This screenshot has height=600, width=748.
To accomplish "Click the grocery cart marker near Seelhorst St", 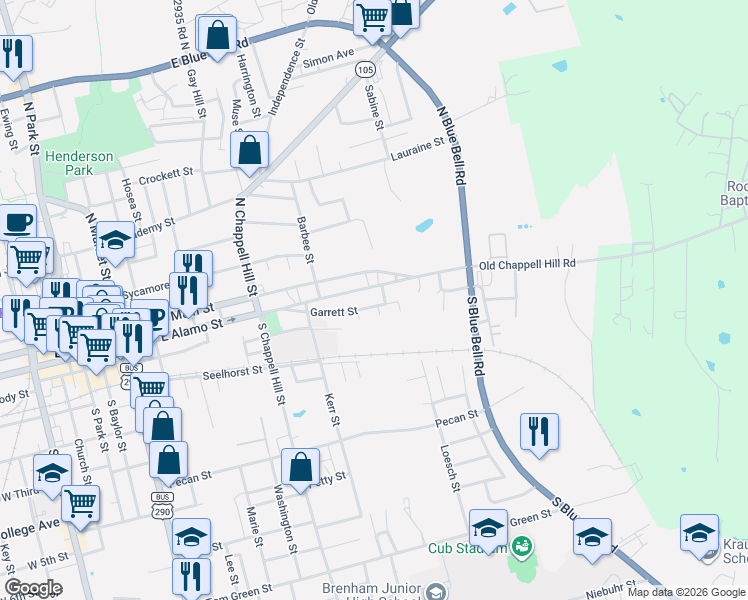I will (149, 388).
